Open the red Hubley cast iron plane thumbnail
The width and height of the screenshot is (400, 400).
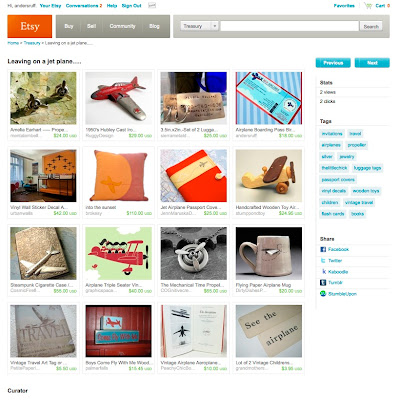pyautogui.click(x=118, y=98)
